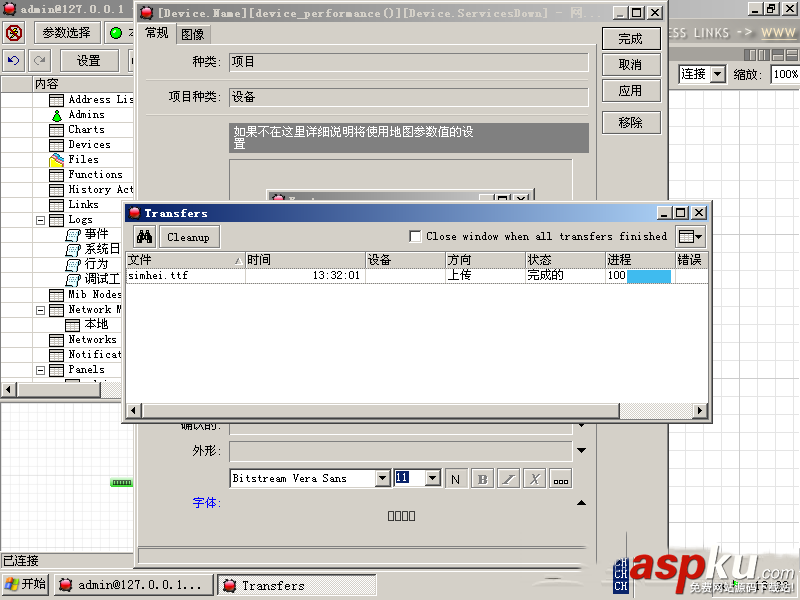Click the 缩放 100% zoom field
This screenshot has height=600, width=800.
tap(785, 74)
